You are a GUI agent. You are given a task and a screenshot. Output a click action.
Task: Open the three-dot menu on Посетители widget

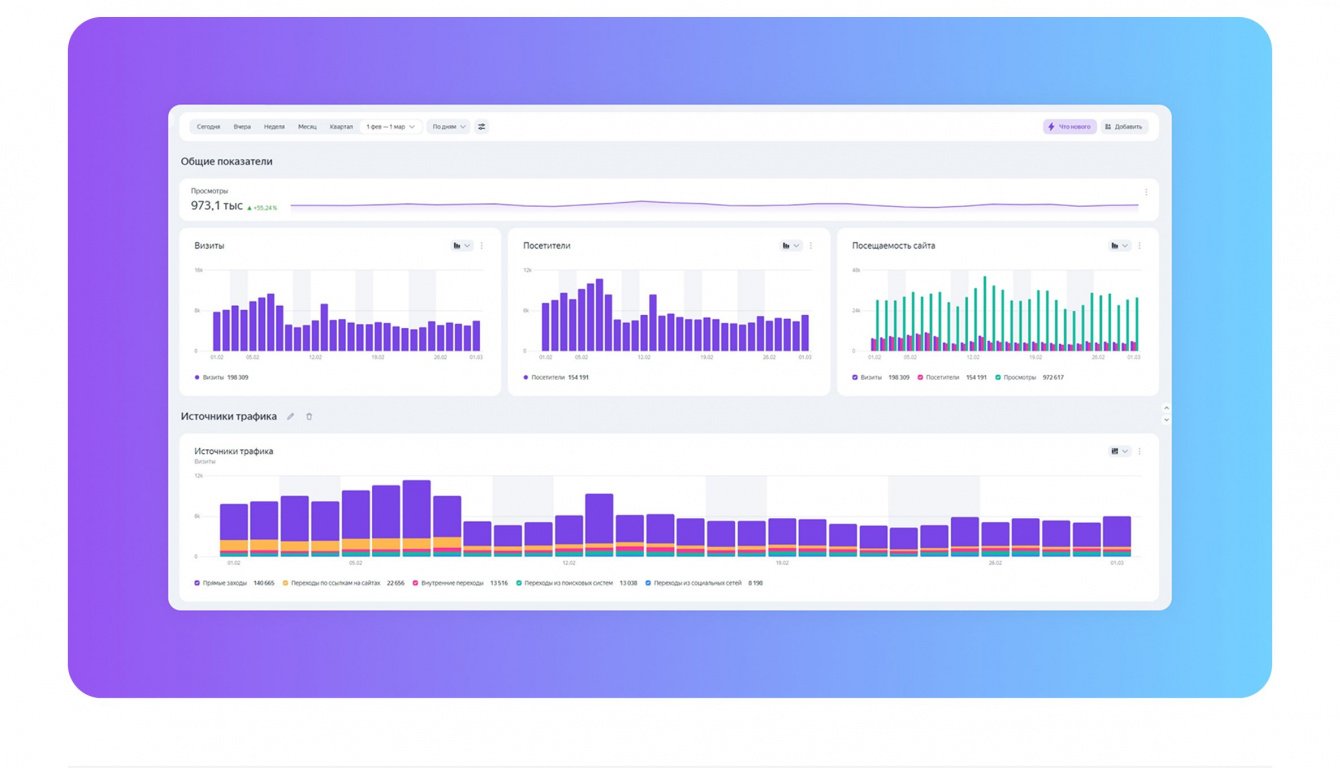coord(811,245)
